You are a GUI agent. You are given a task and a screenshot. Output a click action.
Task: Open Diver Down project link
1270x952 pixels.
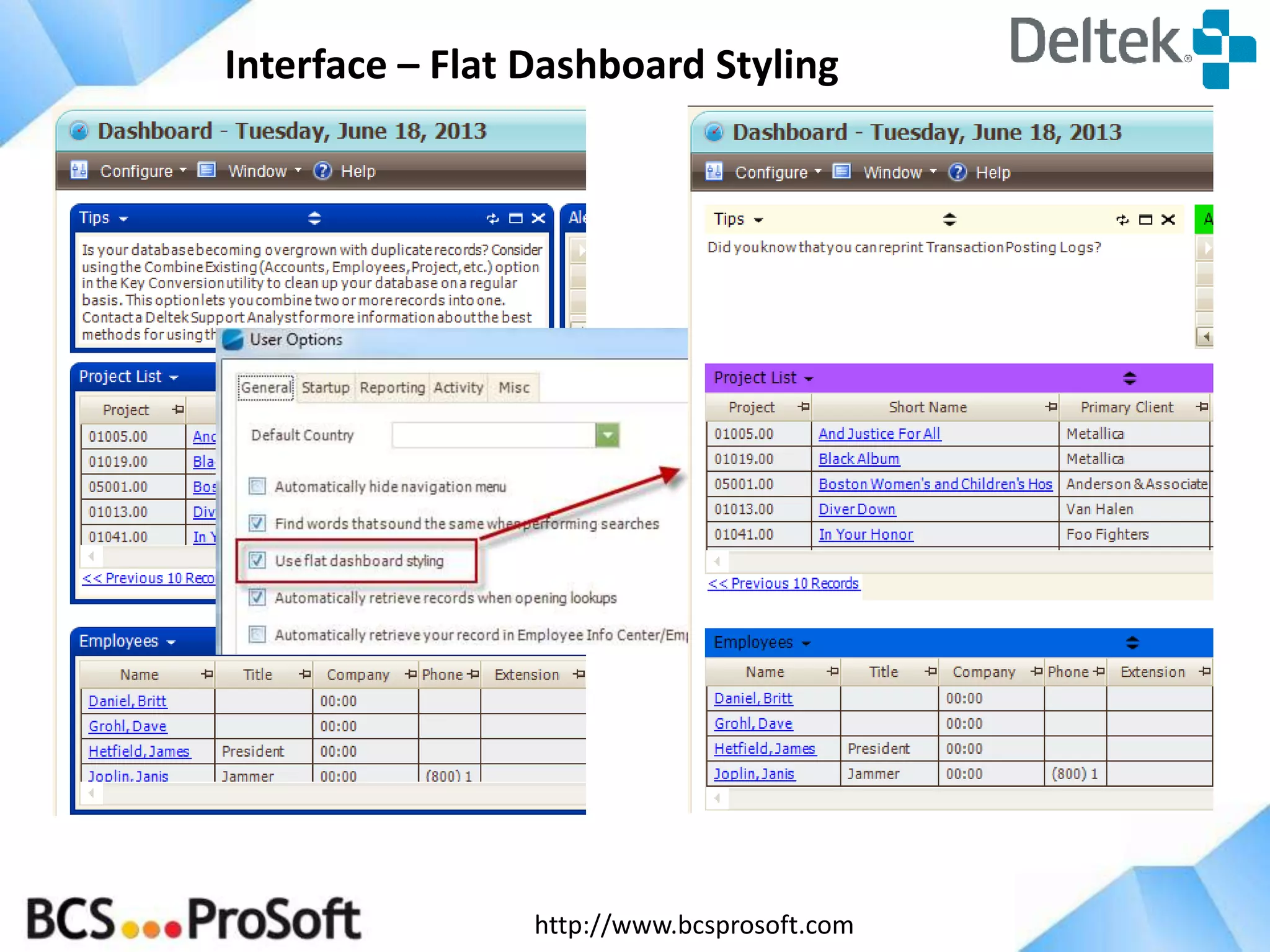(857, 509)
